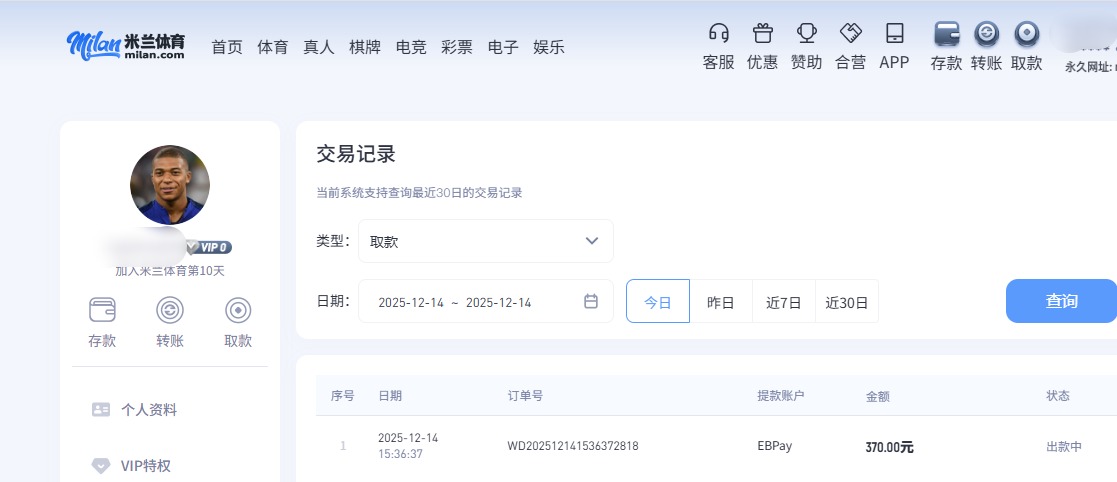Image resolution: width=1117 pixels, height=482 pixels.
Task: Click the top bar 取款 withdraw icon
Action: (1027, 33)
